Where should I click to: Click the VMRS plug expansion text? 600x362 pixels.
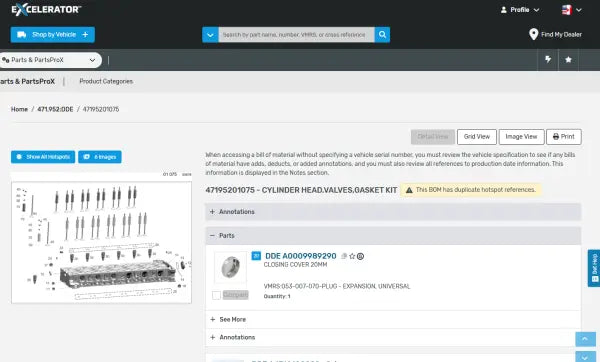point(337,286)
